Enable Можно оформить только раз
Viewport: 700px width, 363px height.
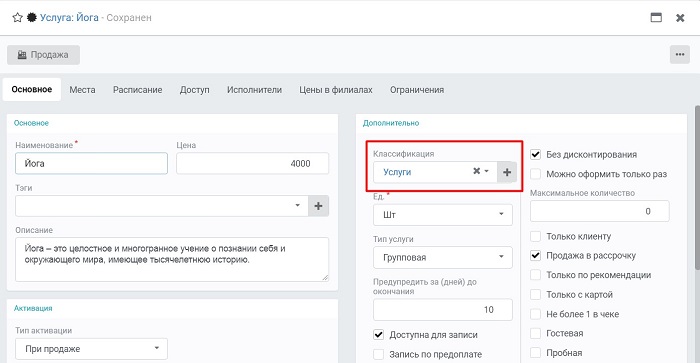[535, 174]
